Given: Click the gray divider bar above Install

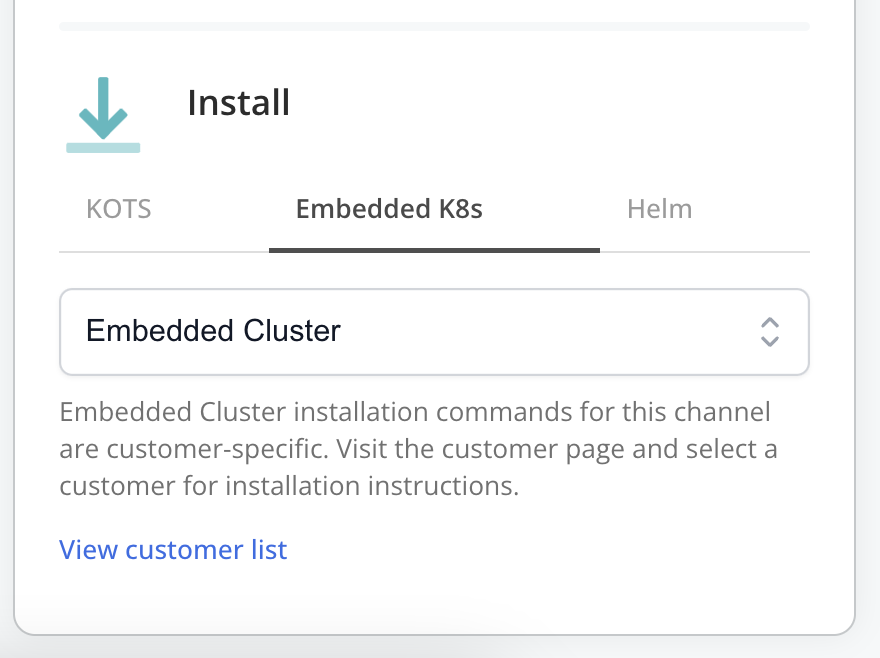Looking at the screenshot, I should click(434, 26).
